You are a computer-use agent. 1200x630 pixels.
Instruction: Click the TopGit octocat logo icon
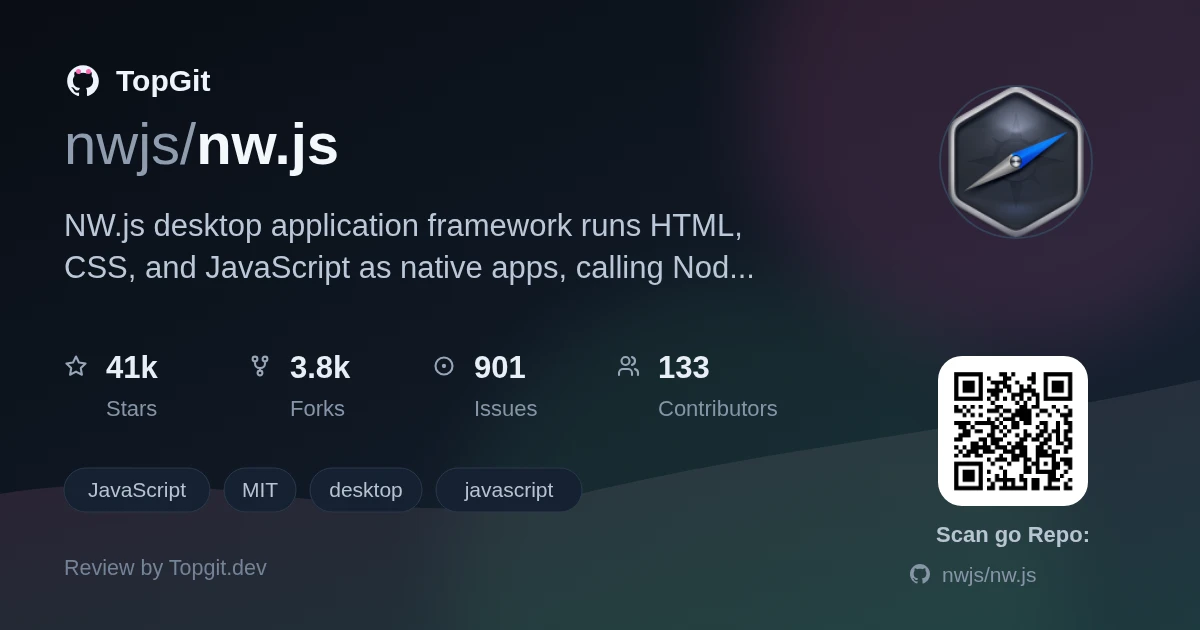point(83,81)
